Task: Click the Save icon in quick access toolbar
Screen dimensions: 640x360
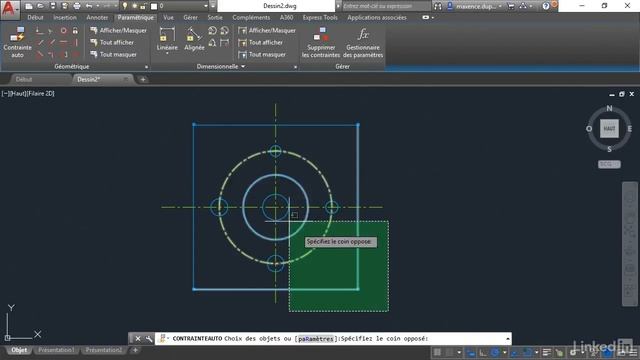Action: coord(53,6)
